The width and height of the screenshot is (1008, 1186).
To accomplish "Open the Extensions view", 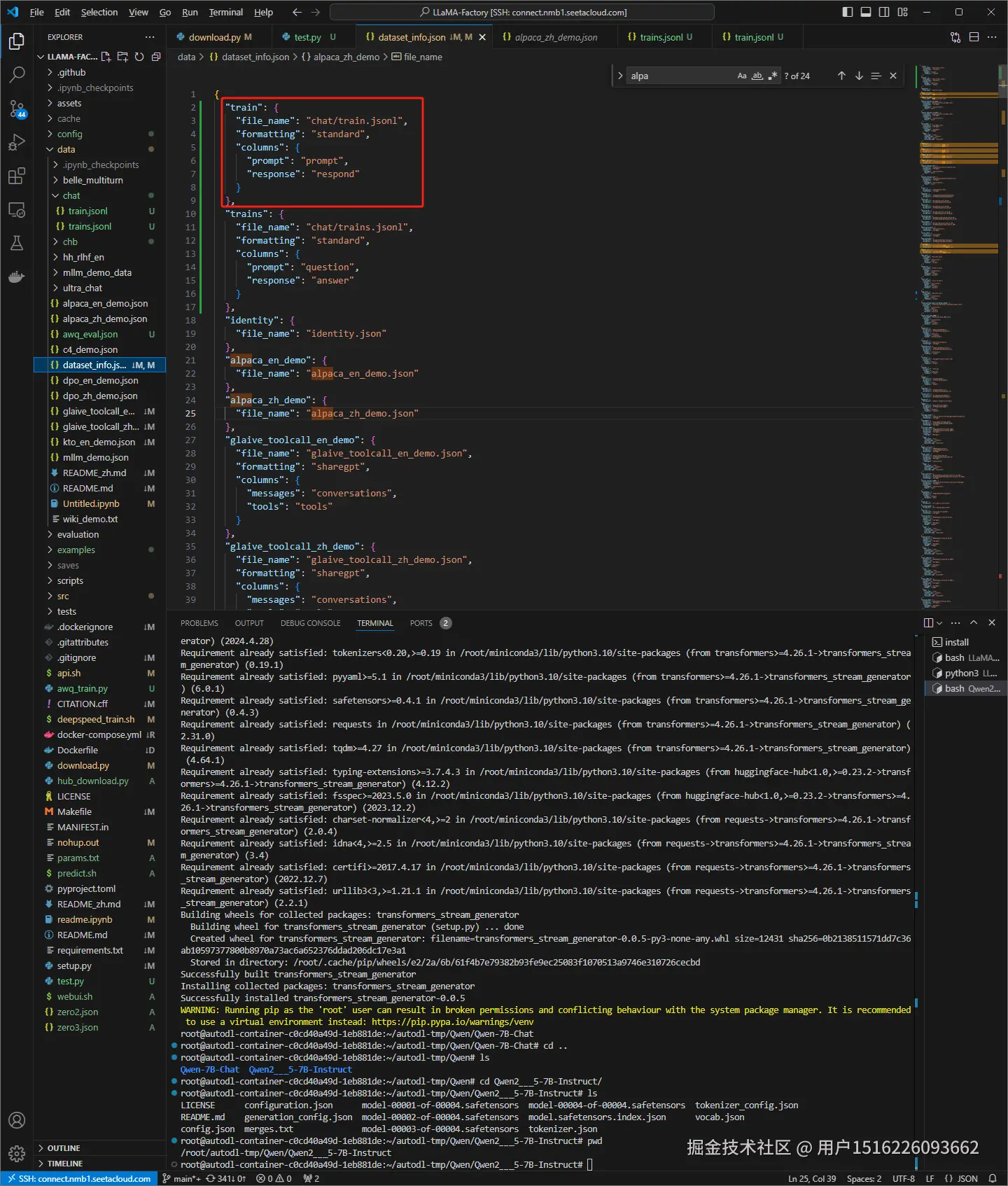I will pyautogui.click(x=17, y=176).
